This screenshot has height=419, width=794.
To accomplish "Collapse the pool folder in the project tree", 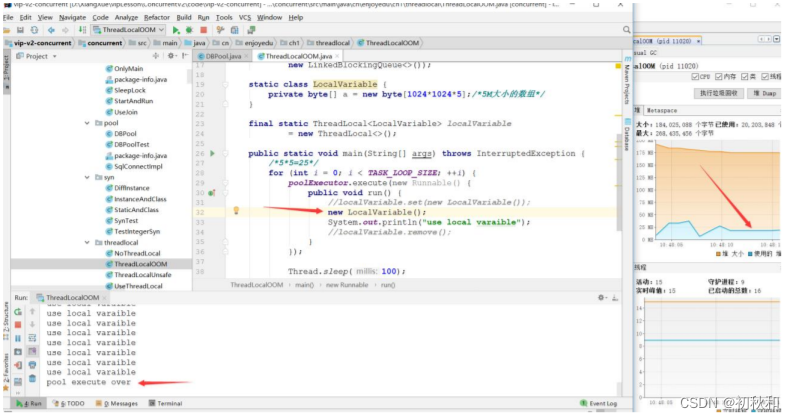I will 87,123.
